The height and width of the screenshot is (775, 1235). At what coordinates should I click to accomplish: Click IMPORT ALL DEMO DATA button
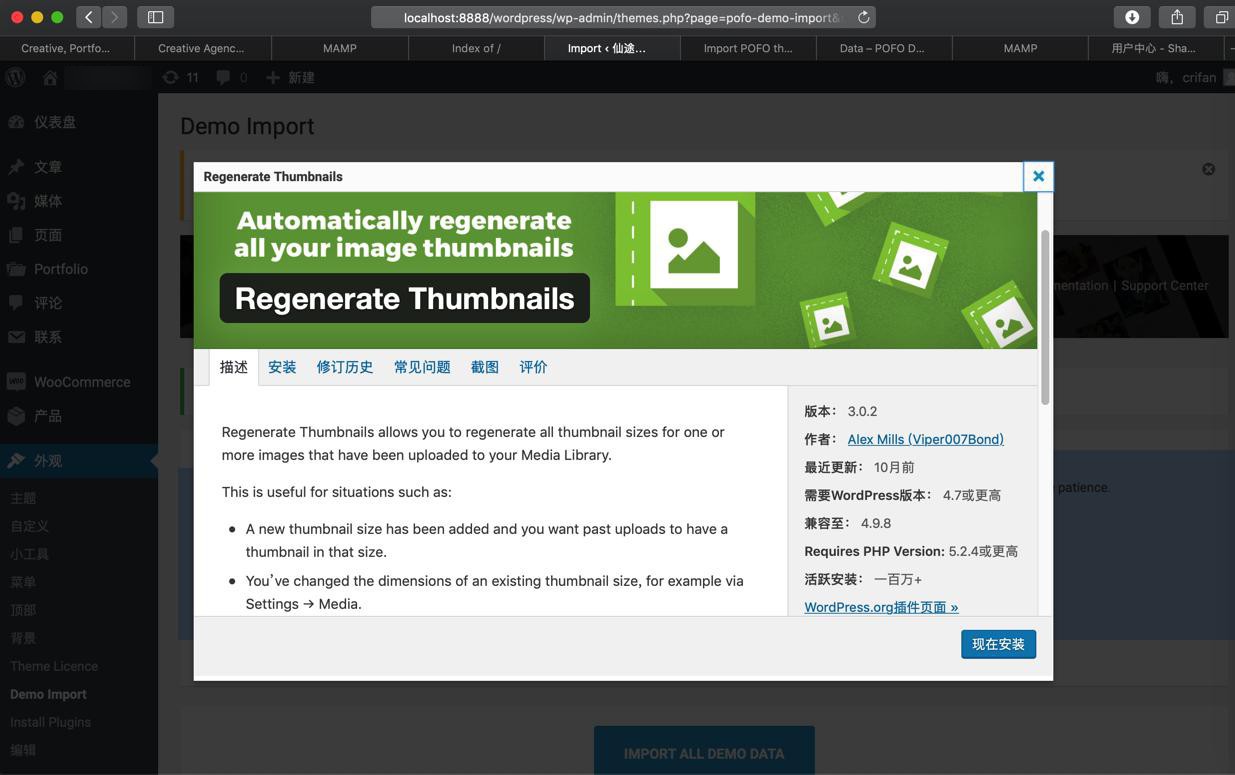click(704, 753)
